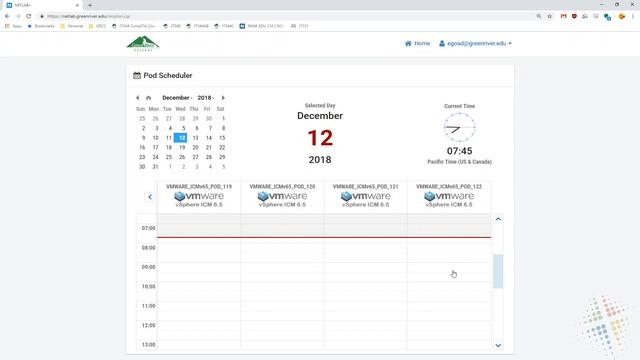
Task: Click the schedule vertical scrollbar thumb
Action: (x=498, y=271)
